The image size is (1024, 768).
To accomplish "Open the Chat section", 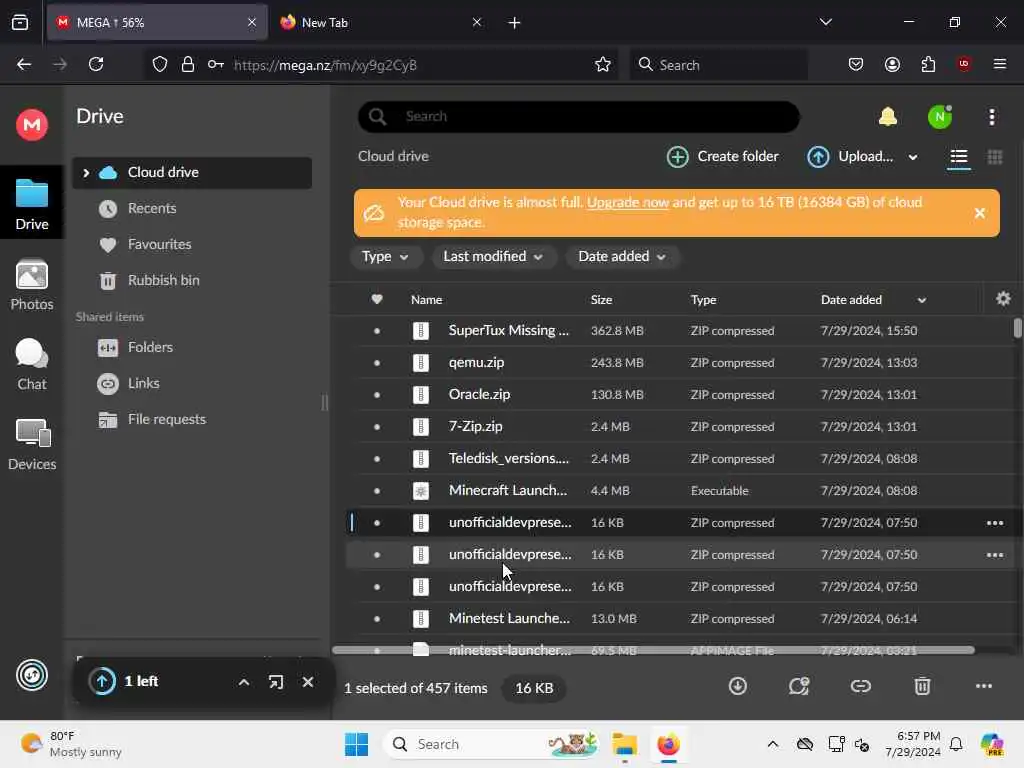I will pos(31,364).
